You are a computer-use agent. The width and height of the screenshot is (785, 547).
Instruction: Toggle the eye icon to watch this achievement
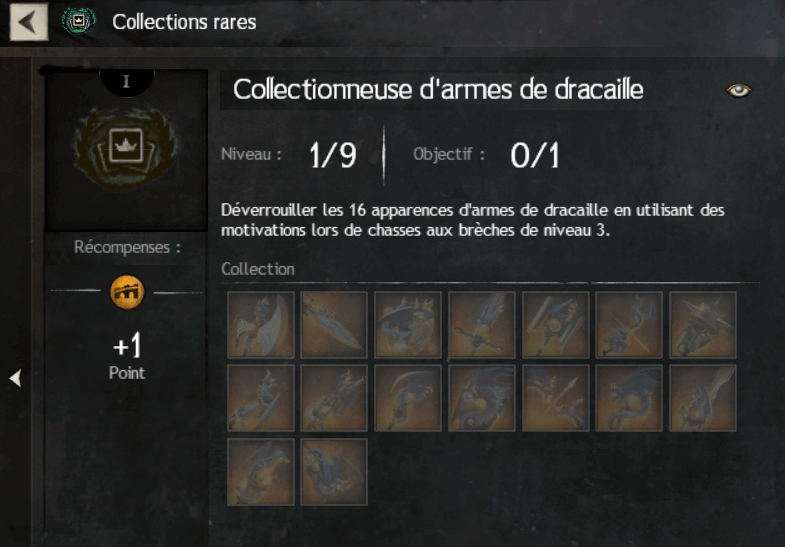tap(738, 91)
